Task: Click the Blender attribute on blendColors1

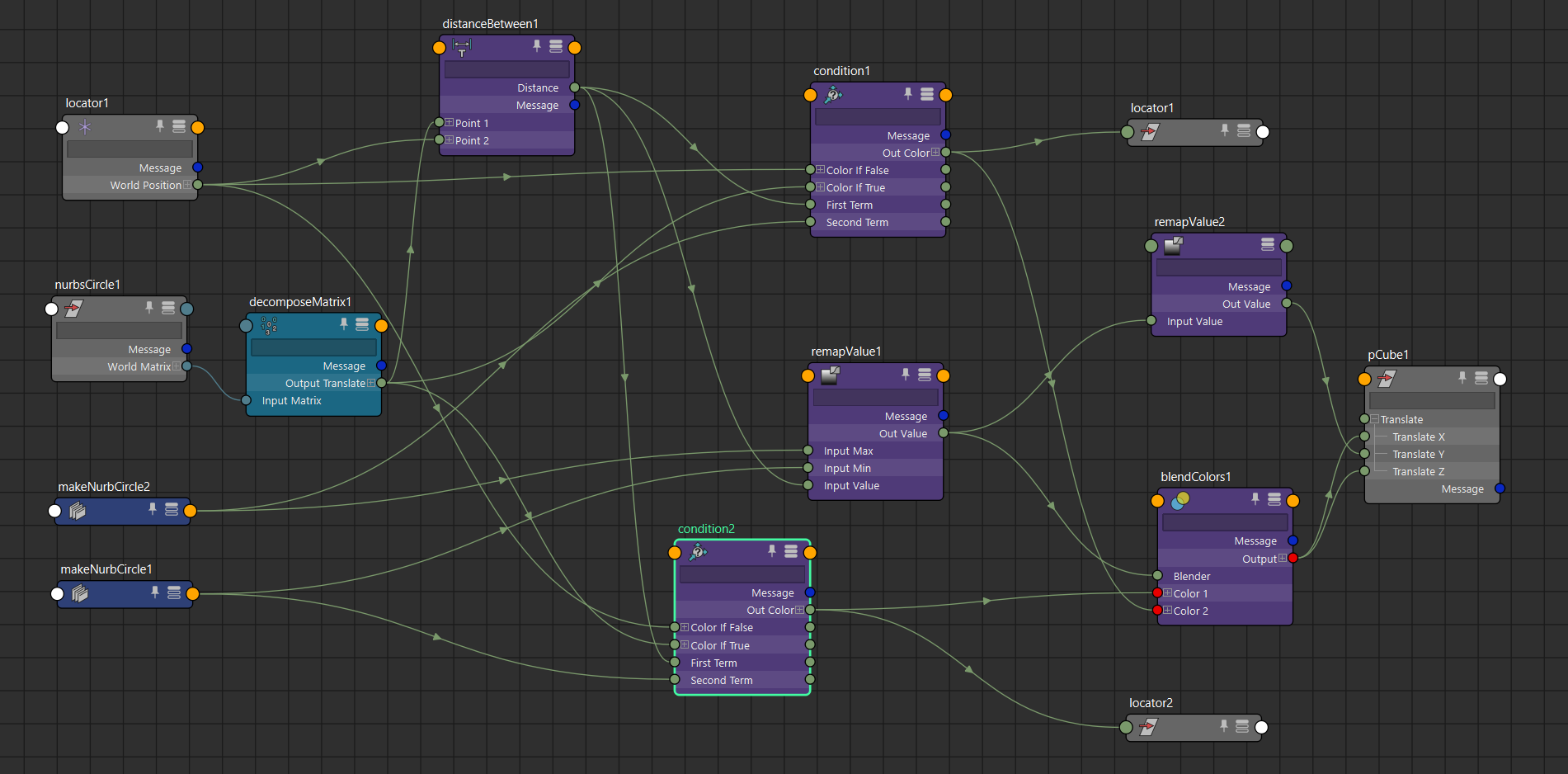Action: tap(1225, 576)
